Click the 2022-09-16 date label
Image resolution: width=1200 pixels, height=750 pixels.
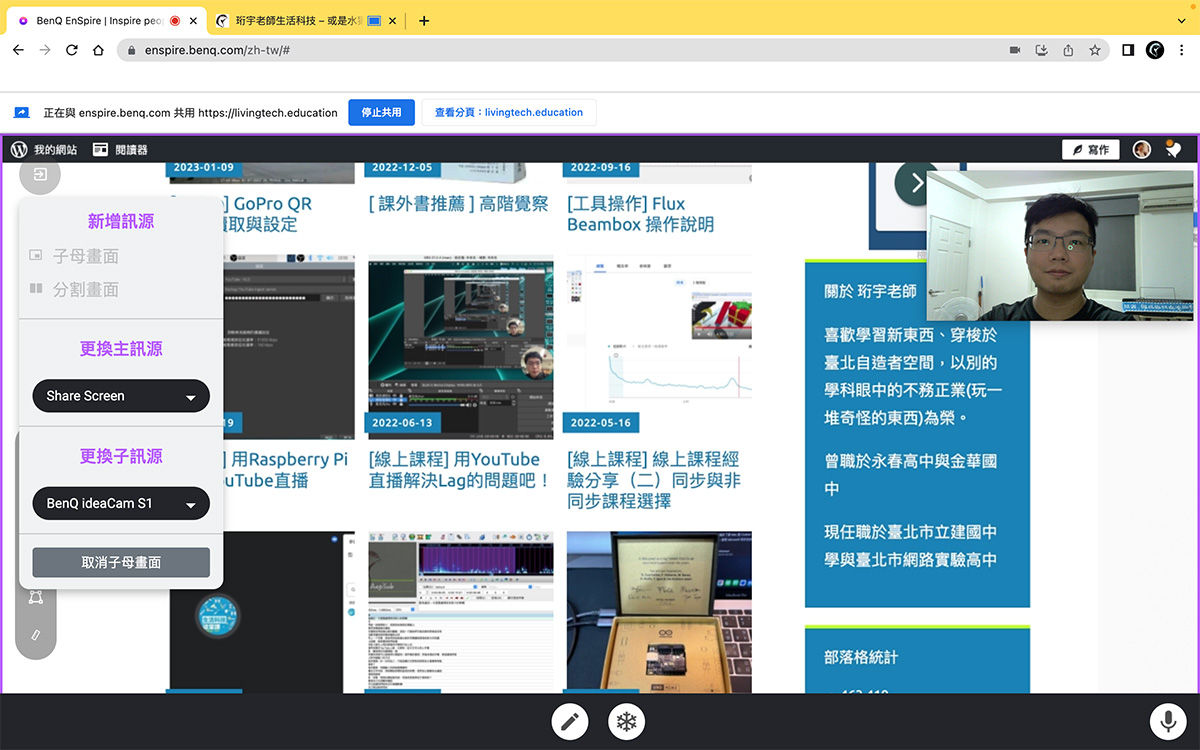coord(600,167)
